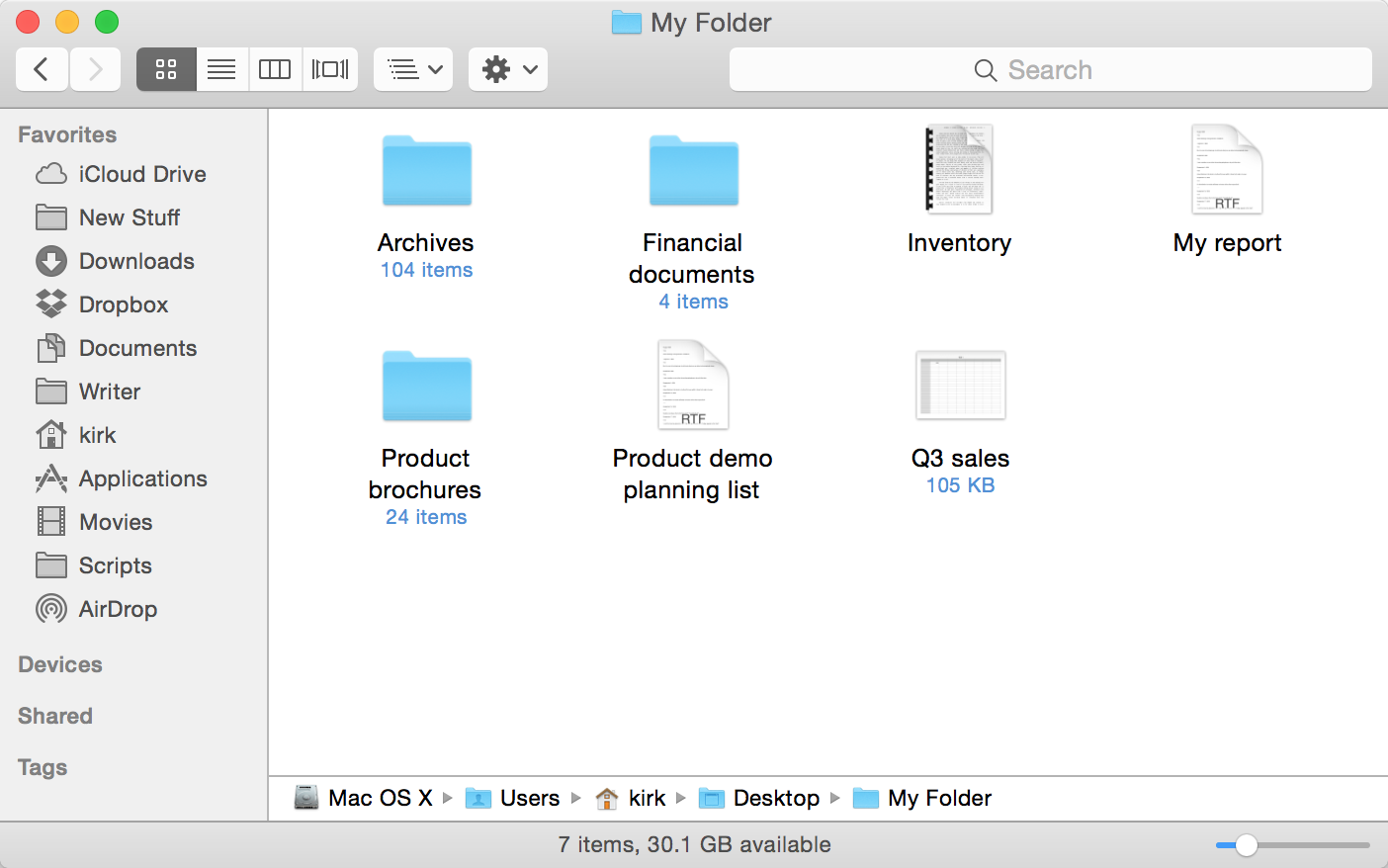The width and height of the screenshot is (1388, 868).
Task: Click the Search field
Action: (1050, 70)
